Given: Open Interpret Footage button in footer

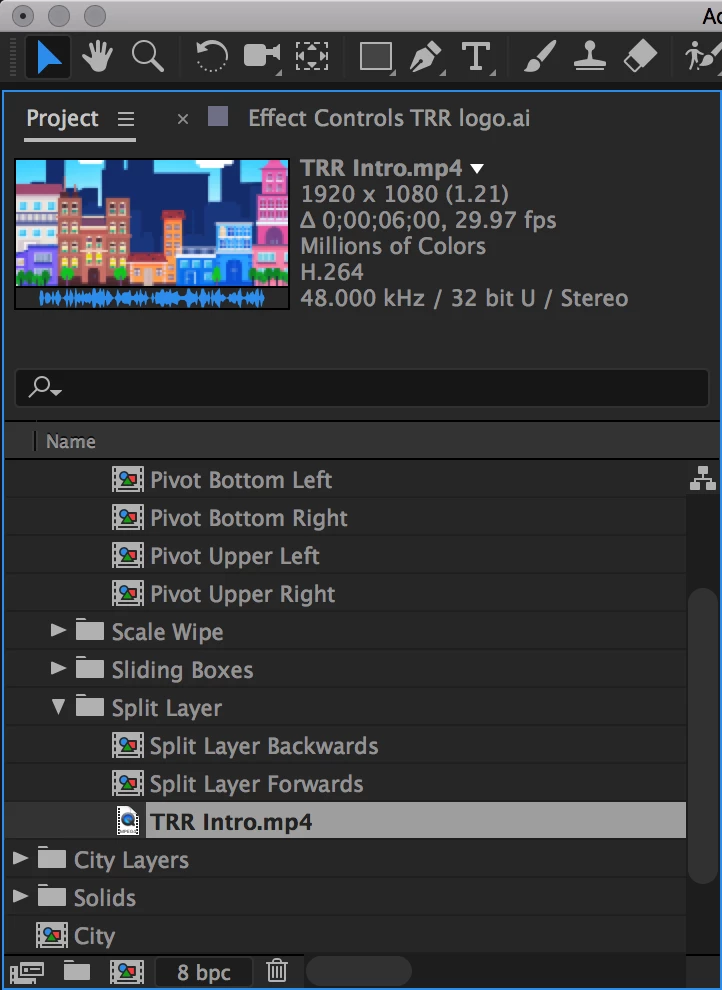Looking at the screenshot, I should coord(27,972).
